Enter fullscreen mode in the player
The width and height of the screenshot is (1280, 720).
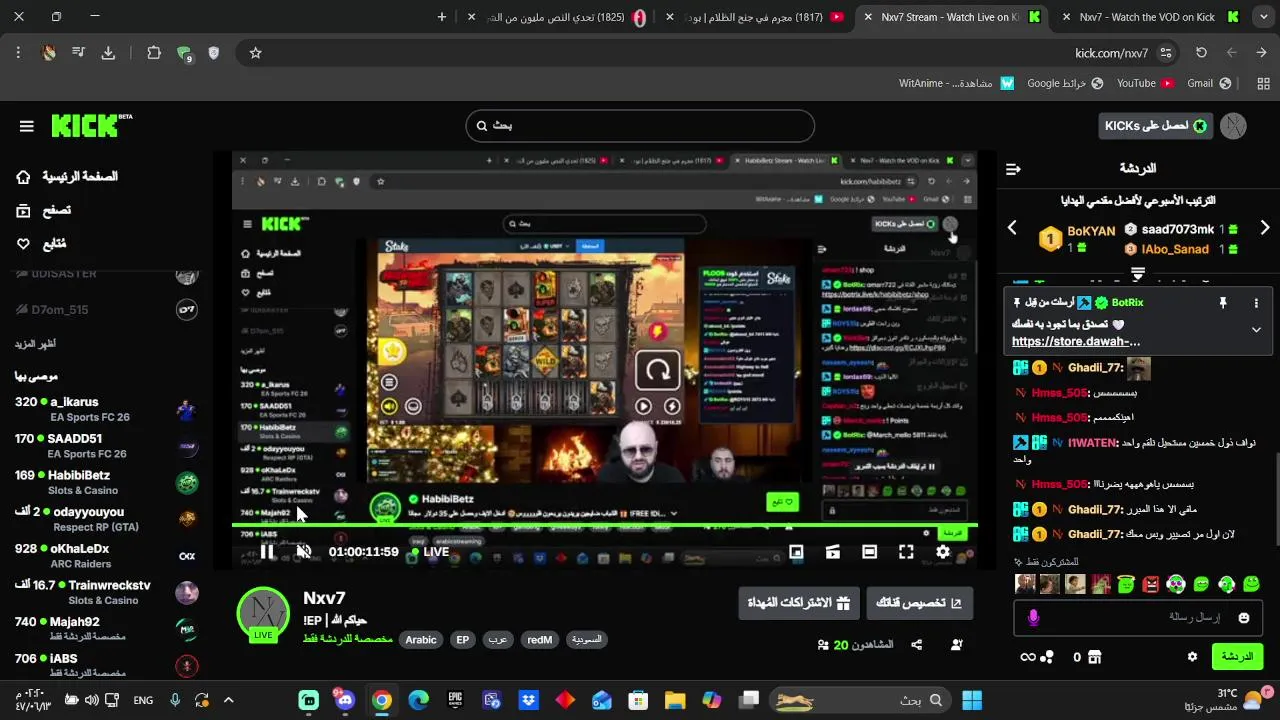(x=906, y=552)
